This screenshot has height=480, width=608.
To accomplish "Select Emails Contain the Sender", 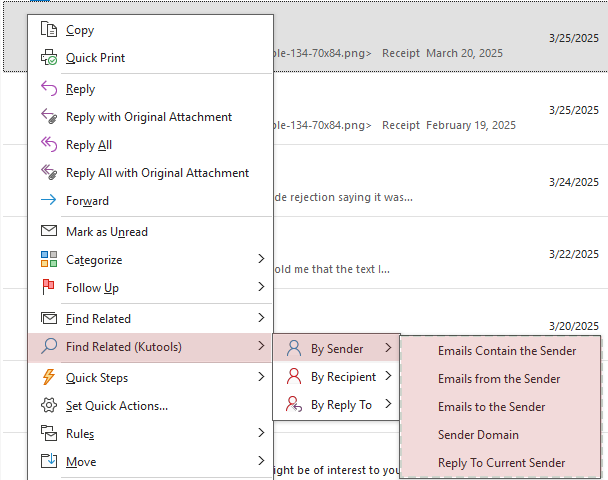I will click(x=506, y=351).
